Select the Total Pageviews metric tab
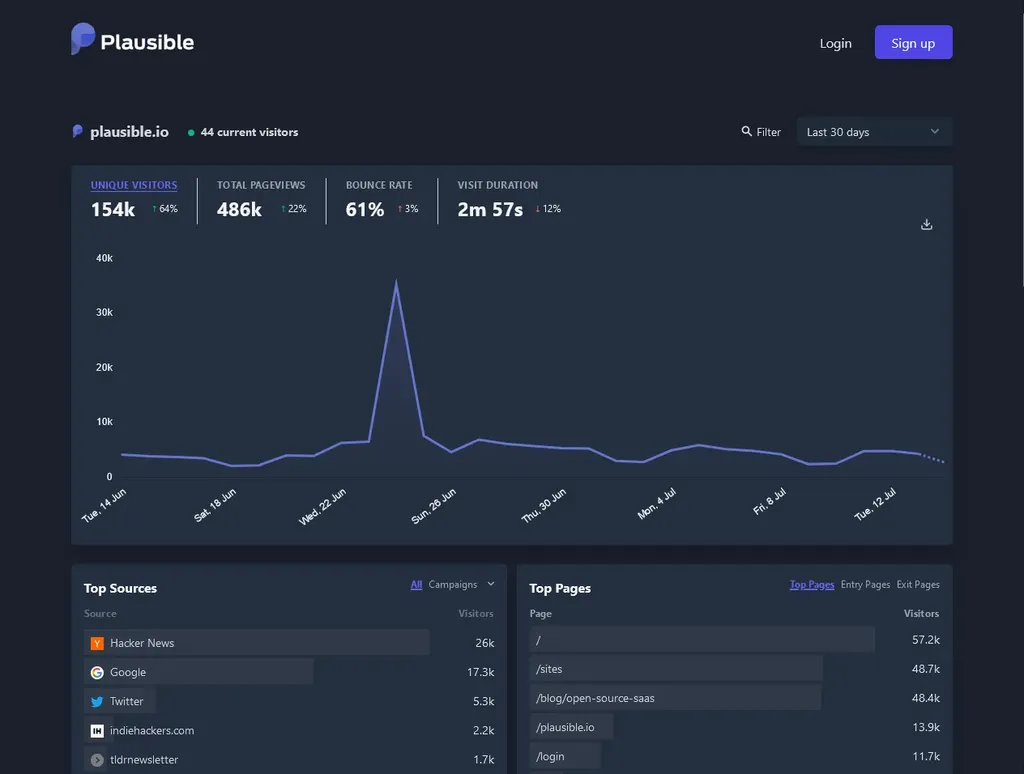 tap(261, 185)
